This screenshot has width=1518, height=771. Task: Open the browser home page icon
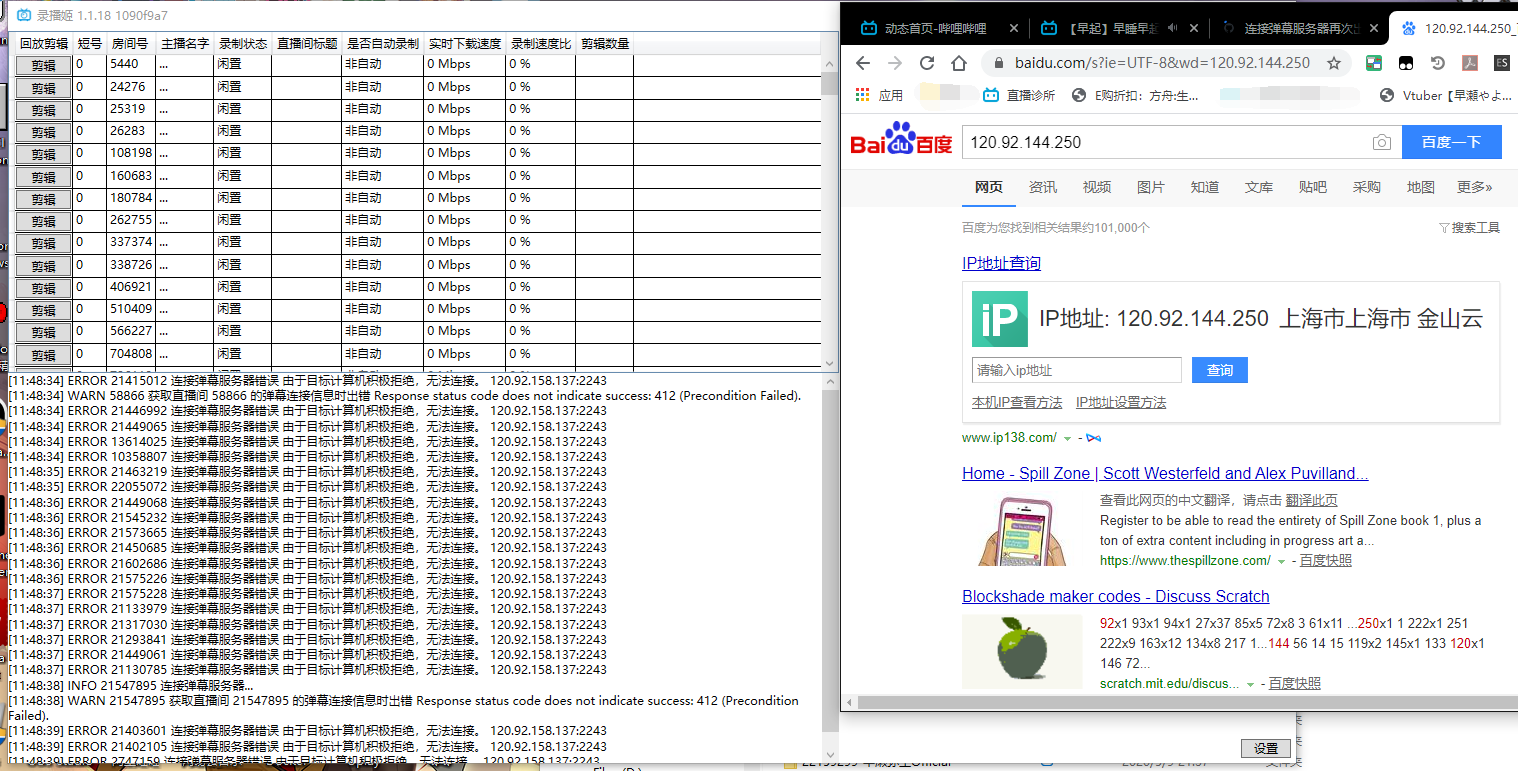(x=959, y=62)
